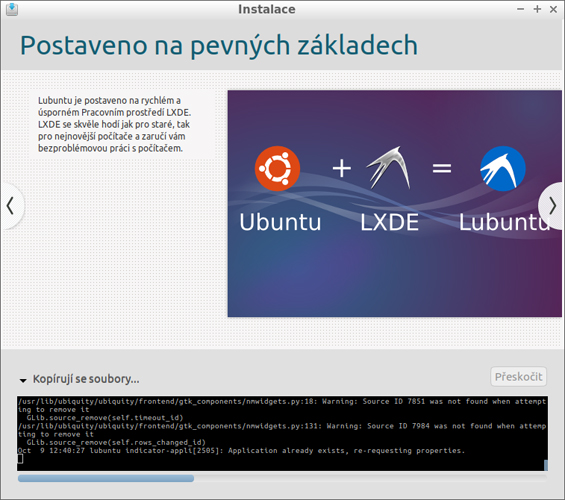Click the Lubuntu description paragraph text
565x500 pixels.
[x=114, y=124]
